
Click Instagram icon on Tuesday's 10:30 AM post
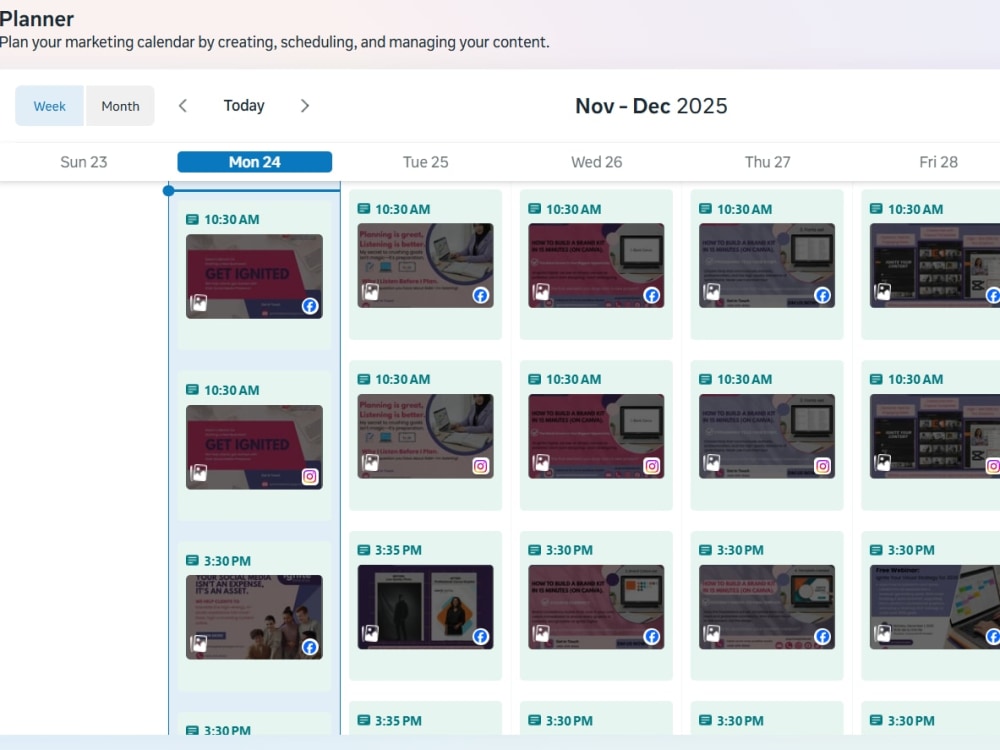click(481, 466)
